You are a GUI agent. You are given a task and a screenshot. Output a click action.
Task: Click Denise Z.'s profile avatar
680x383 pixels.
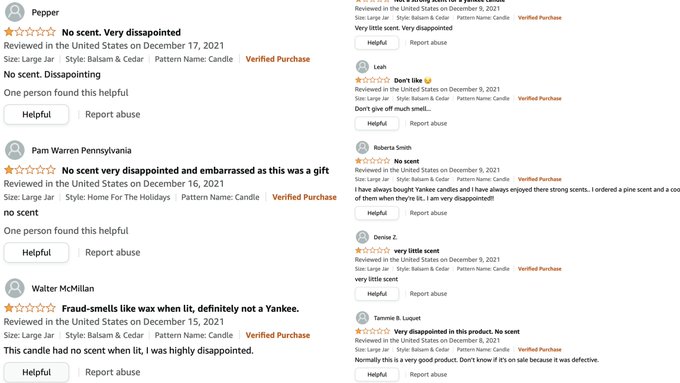(x=362, y=237)
